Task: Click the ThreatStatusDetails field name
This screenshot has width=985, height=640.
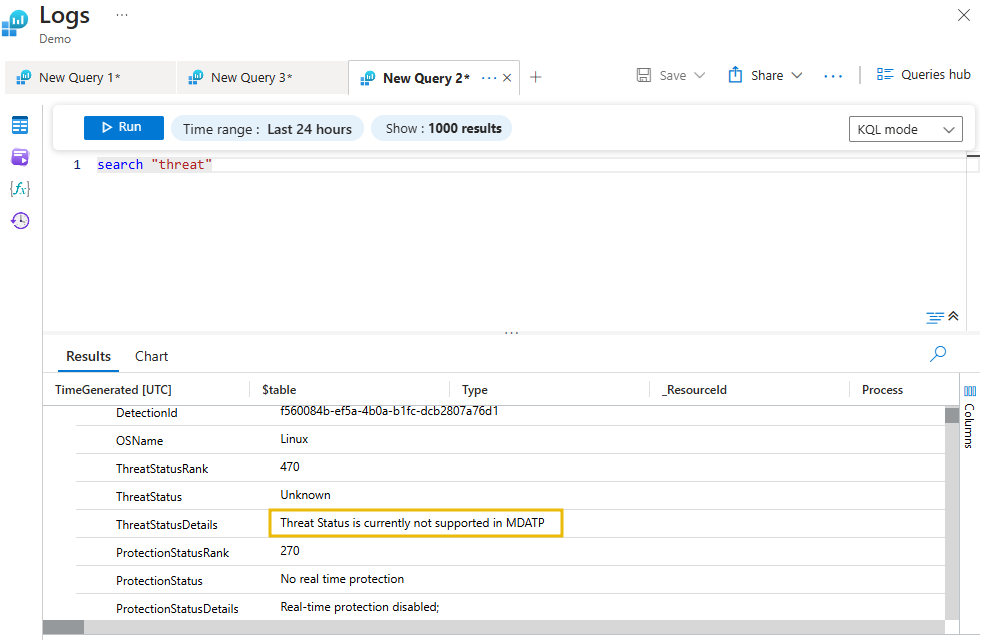Action: tap(166, 524)
